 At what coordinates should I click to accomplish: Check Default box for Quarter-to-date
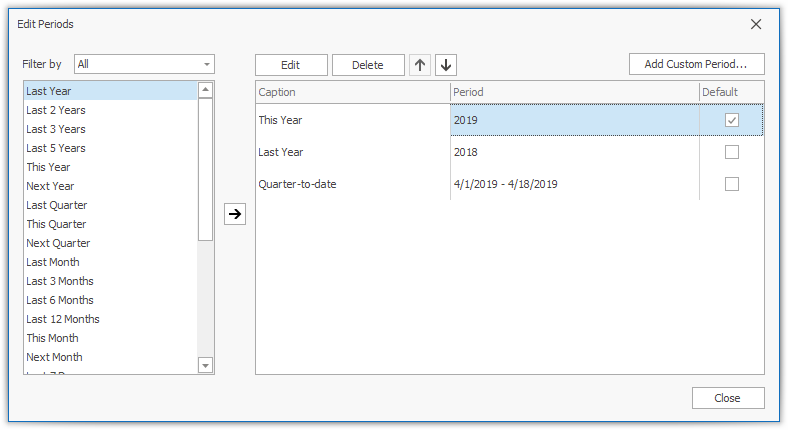point(732,184)
